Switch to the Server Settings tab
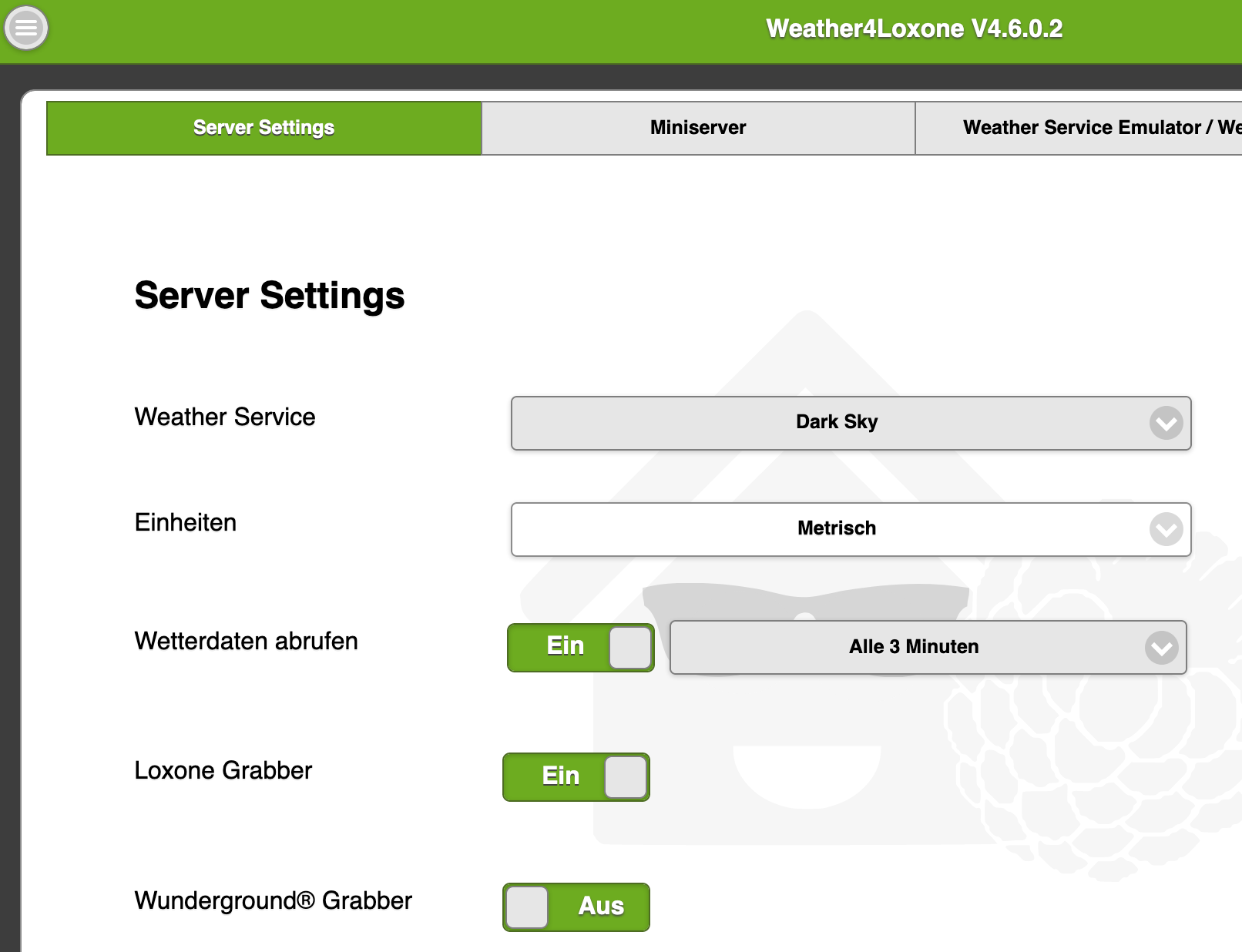This screenshot has height=952, width=1242. 264,128
